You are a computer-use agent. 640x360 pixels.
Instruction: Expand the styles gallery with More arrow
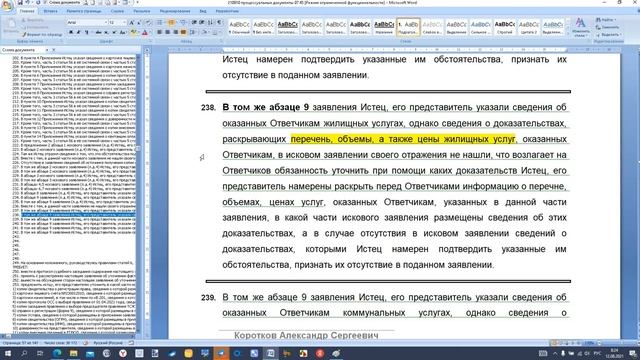tap(568, 33)
